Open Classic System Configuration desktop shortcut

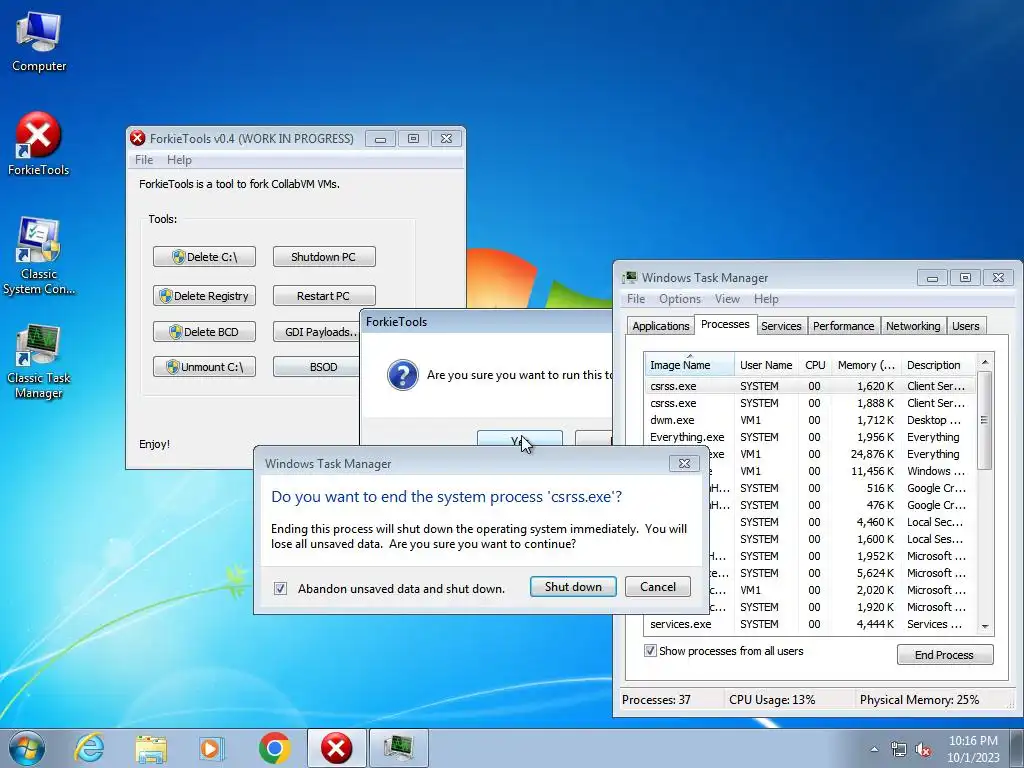[x=39, y=256]
